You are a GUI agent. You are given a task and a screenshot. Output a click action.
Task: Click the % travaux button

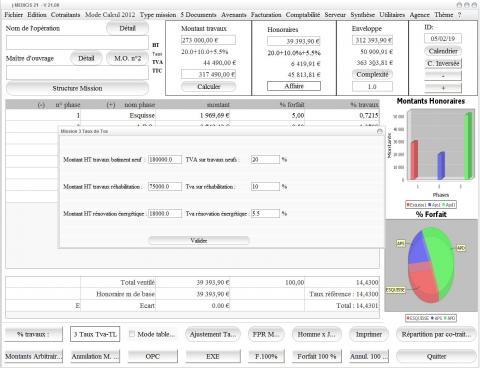point(33,334)
